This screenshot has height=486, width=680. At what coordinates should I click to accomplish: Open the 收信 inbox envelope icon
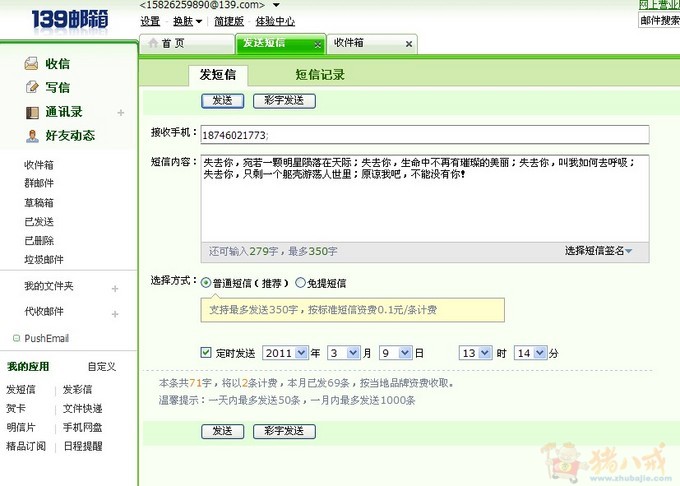[31, 64]
